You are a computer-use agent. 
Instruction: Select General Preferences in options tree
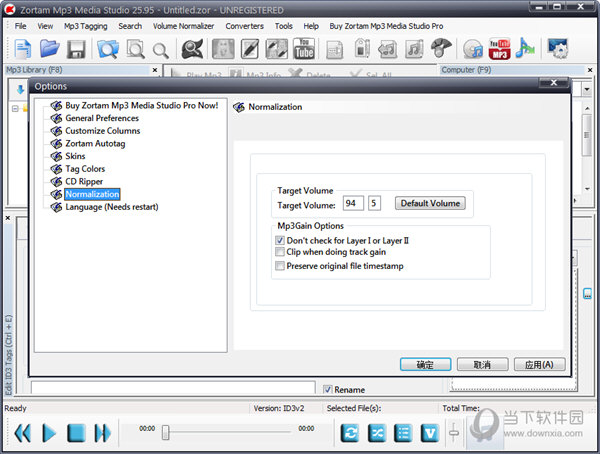click(x=102, y=118)
